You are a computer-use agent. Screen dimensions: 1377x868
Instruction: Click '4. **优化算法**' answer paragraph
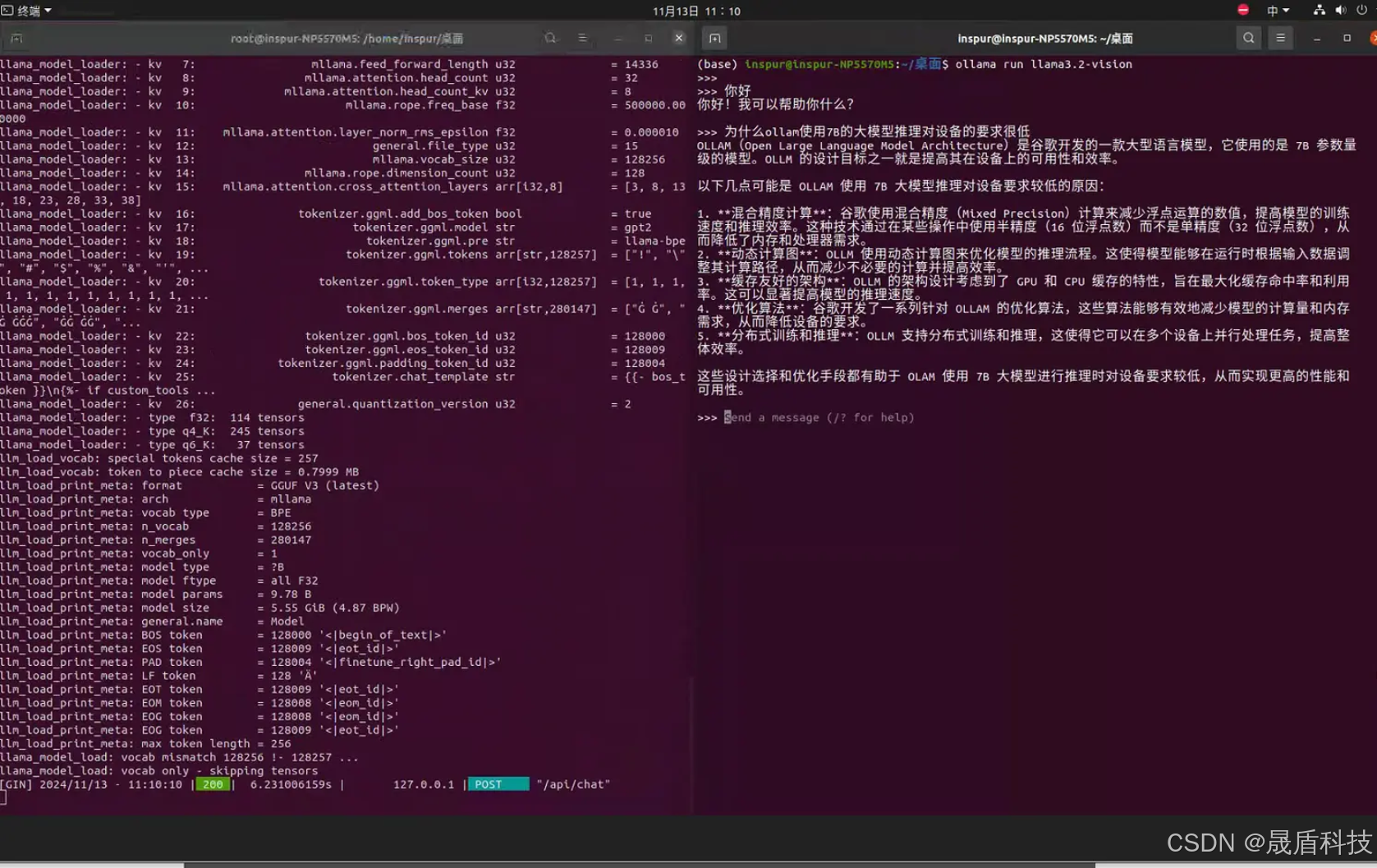pos(1023,315)
